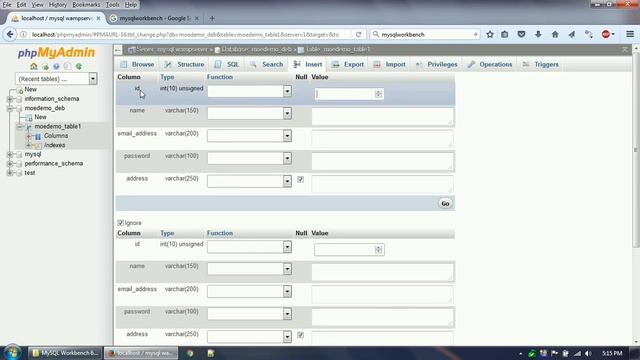
Task: Open the Tools menu
Action: point(112,4)
